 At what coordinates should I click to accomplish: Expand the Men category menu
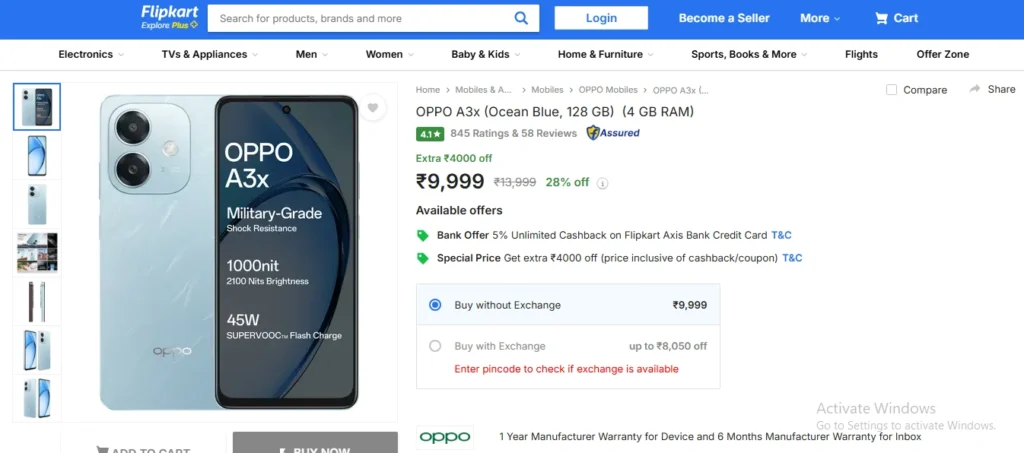click(x=311, y=54)
